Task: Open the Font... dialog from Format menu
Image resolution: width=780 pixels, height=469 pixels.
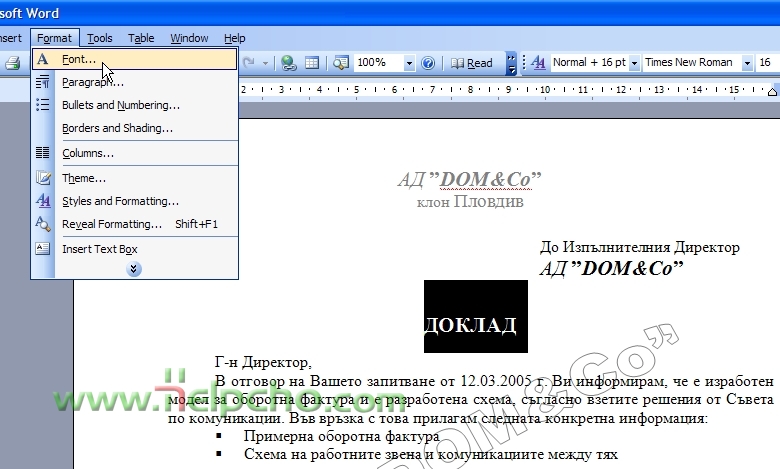Action: click(x=134, y=59)
